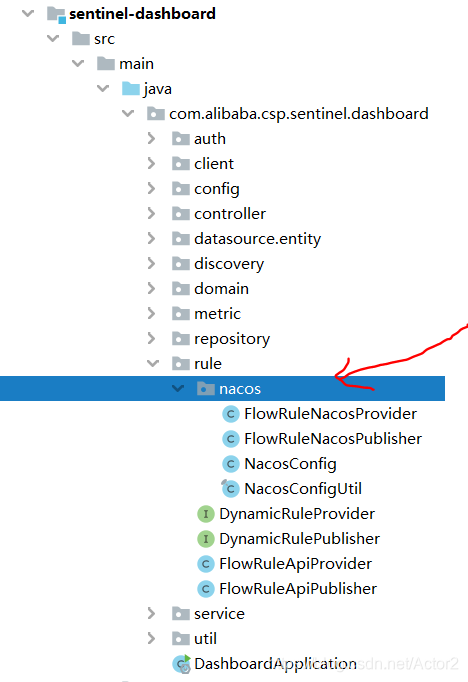The image size is (468, 682).
Task: Collapse the com.alibaba.csp.sentinel.dashboard package chevron
Action: (x=128, y=114)
